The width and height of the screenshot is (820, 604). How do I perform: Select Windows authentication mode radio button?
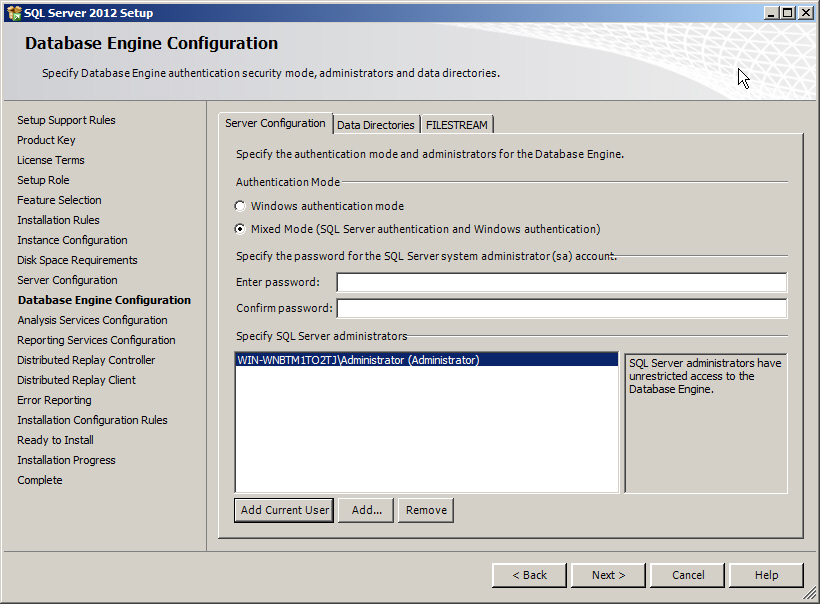click(240, 206)
